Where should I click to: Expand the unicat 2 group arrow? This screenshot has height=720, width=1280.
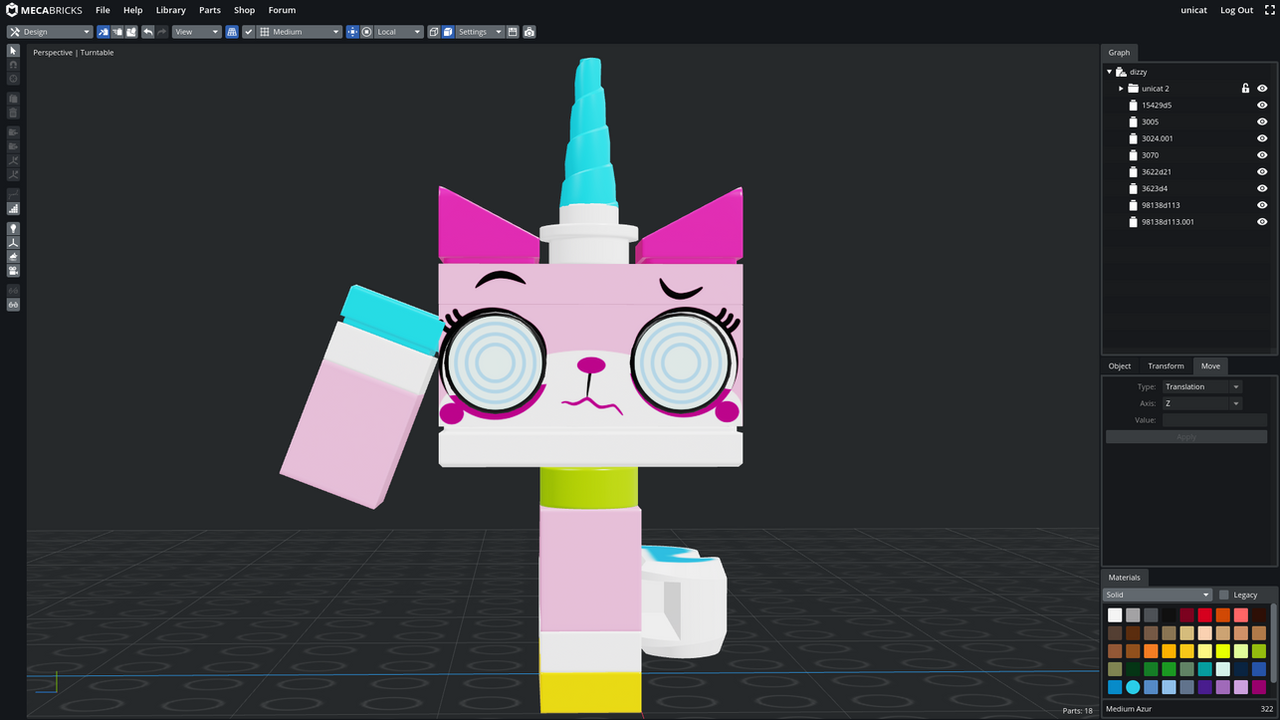click(x=1121, y=88)
